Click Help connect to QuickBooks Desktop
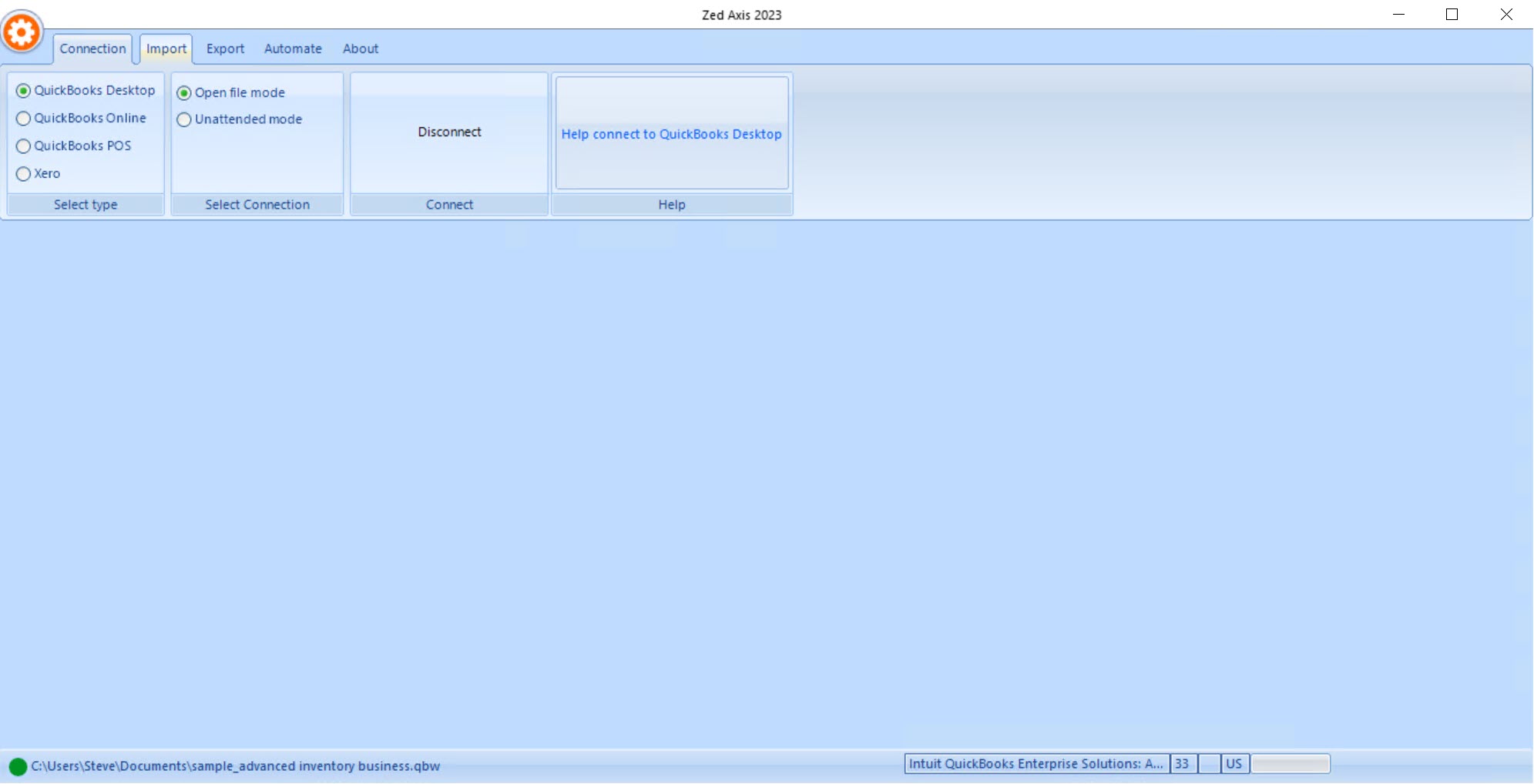1534x784 pixels. 671,133
